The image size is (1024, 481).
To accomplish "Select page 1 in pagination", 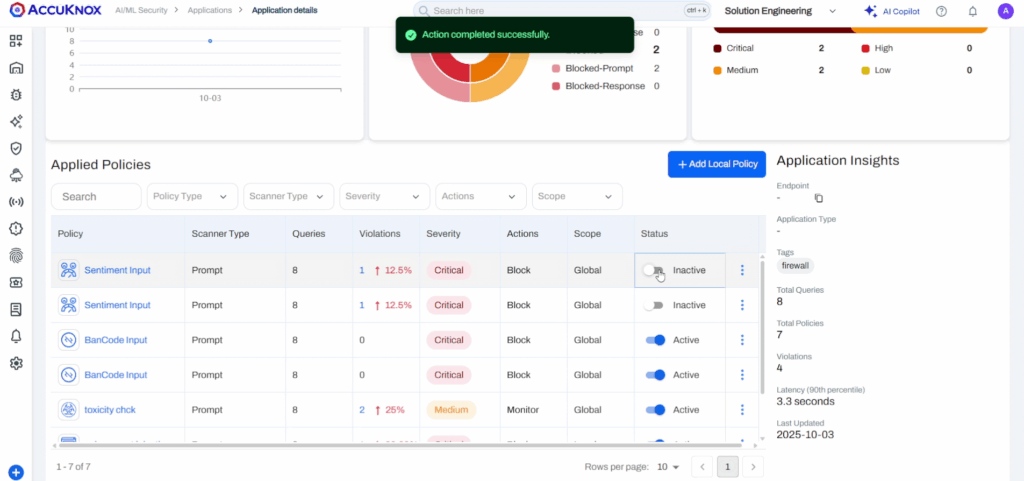I will click(728, 467).
